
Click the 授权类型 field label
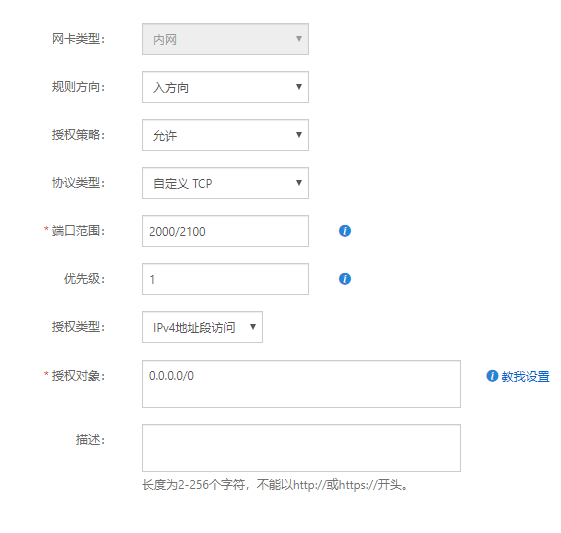pyautogui.click(x=78, y=327)
